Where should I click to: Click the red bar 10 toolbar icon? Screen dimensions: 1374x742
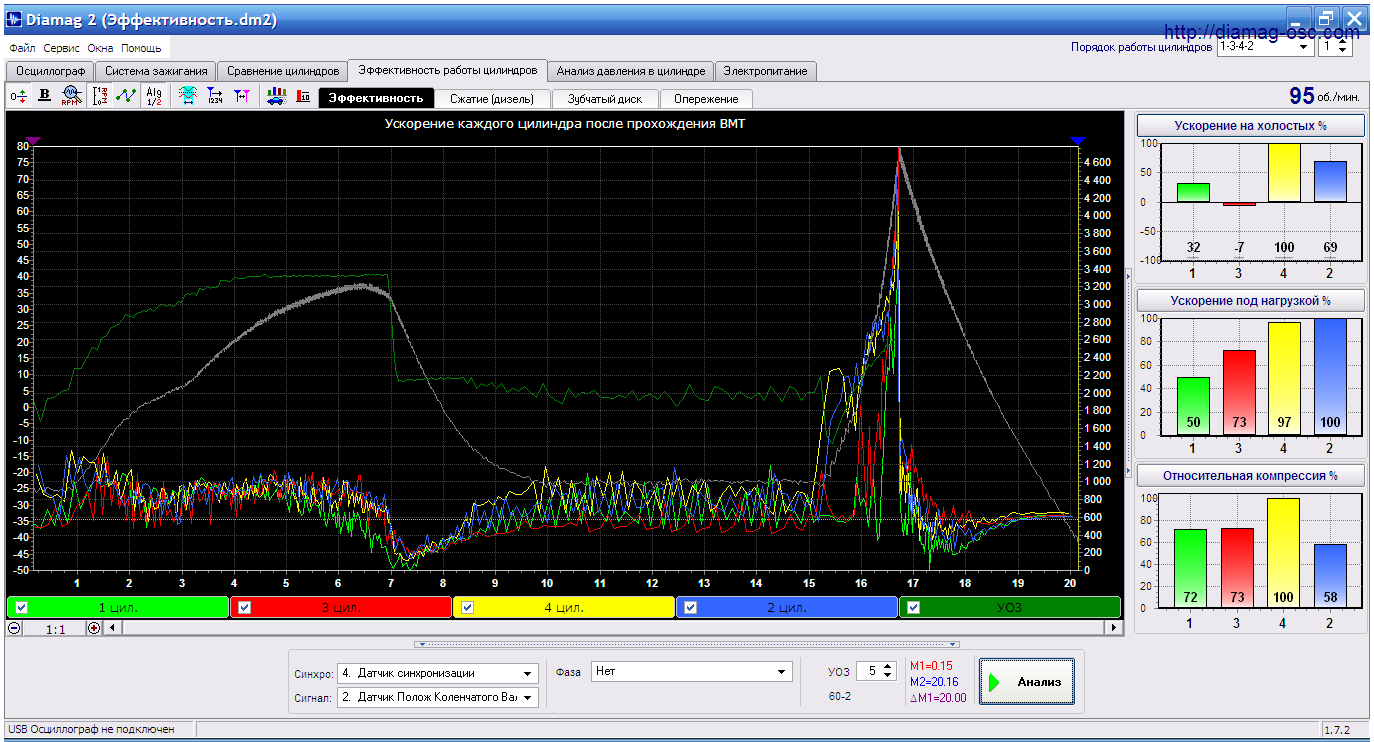coord(303,96)
